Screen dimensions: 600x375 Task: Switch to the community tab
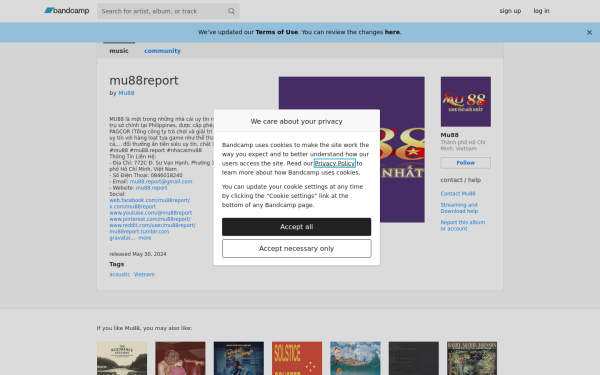point(162,51)
